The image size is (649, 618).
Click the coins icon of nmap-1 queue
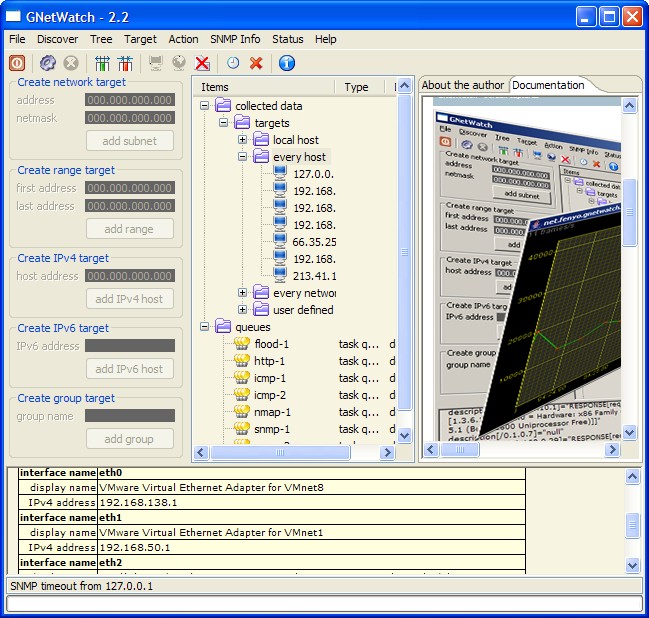coord(242,411)
